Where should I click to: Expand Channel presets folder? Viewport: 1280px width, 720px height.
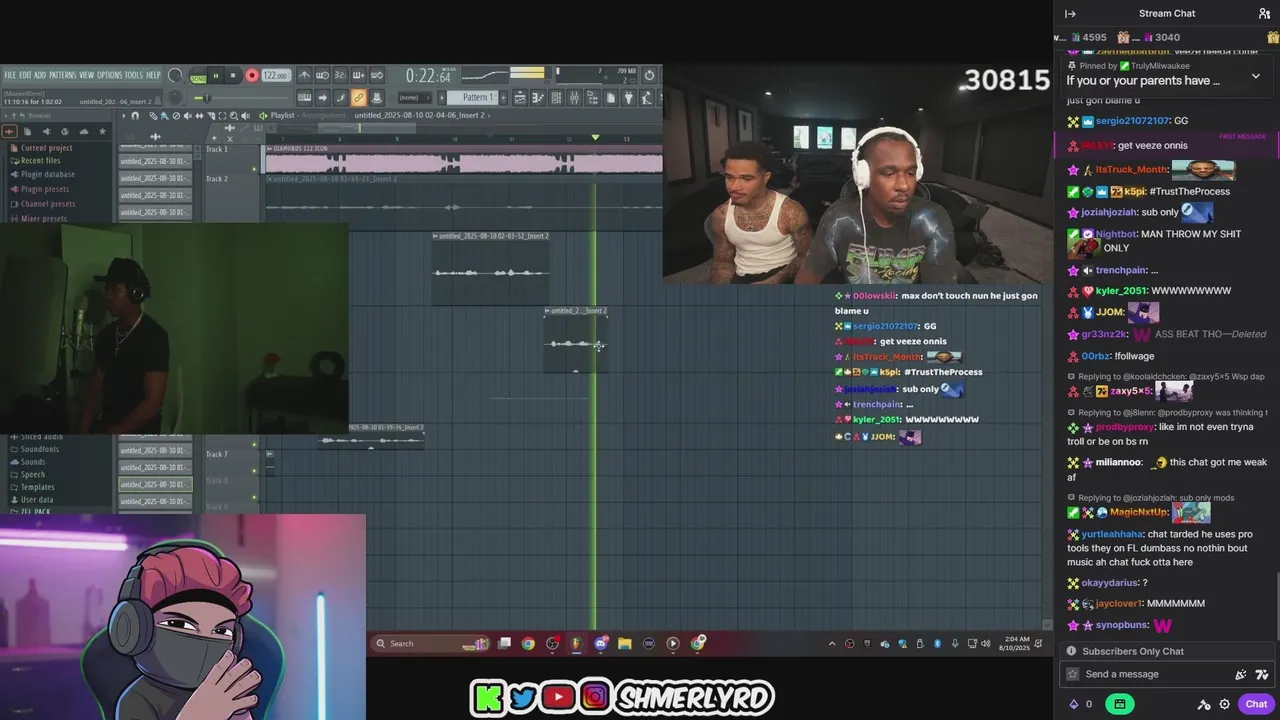click(48, 204)
